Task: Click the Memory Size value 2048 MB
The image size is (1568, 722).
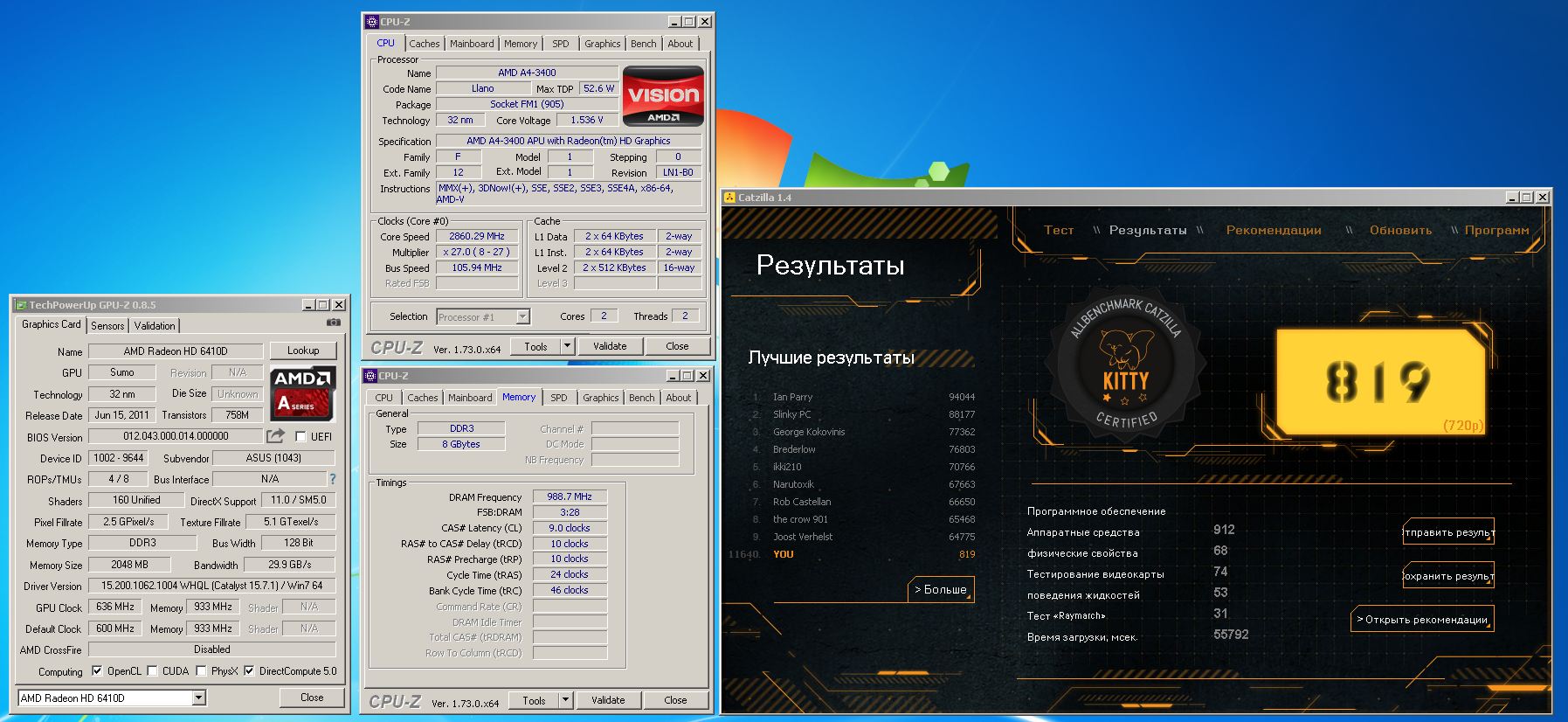Action: [130, 565]
